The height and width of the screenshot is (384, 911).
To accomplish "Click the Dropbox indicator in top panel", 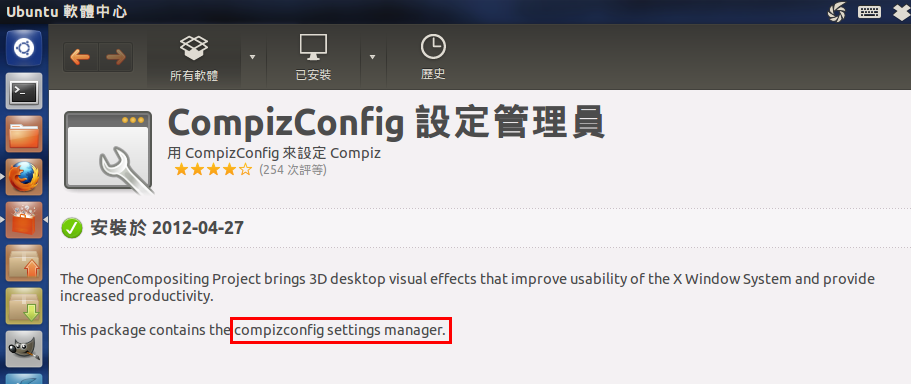I will 903,12.
